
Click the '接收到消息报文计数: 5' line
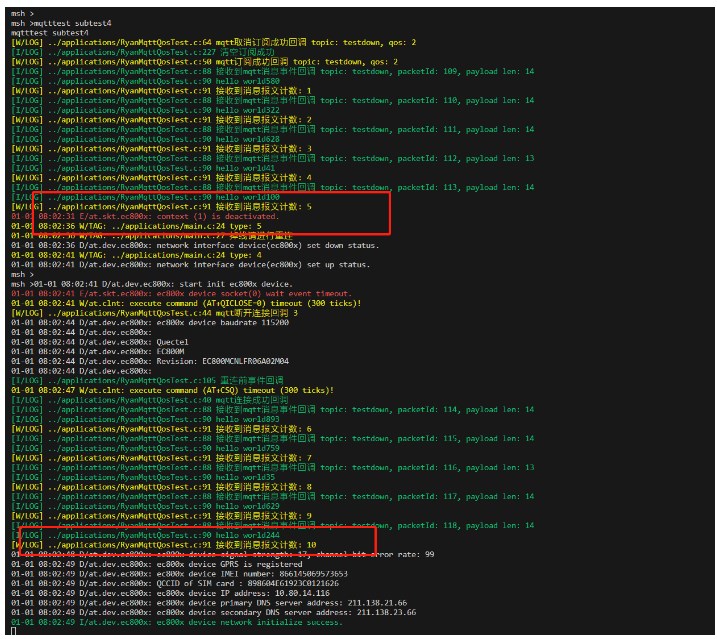point(161,207)
